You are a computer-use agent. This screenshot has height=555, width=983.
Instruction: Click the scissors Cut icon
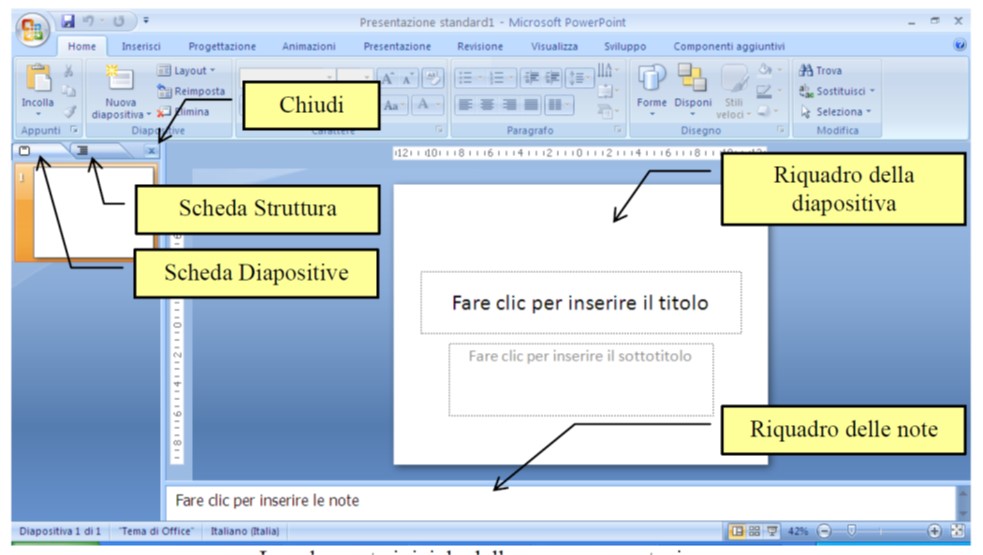tap(69, 71)
